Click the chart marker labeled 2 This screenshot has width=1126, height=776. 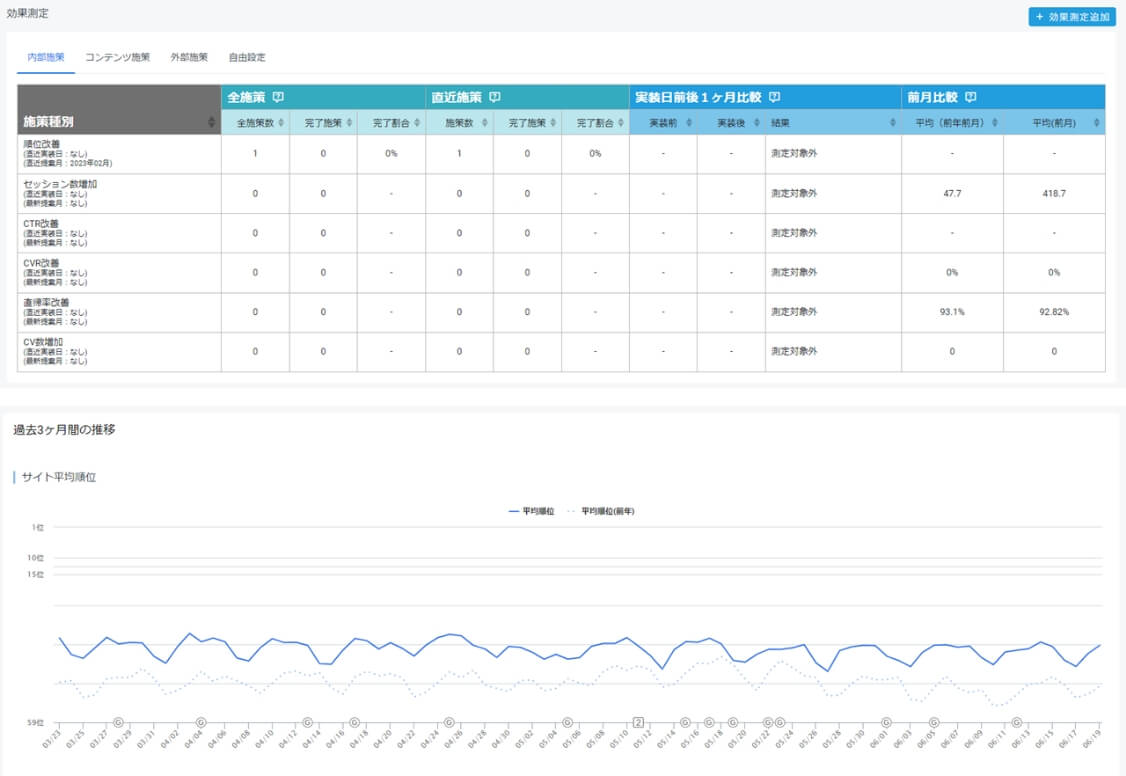(x=638, y=722)
